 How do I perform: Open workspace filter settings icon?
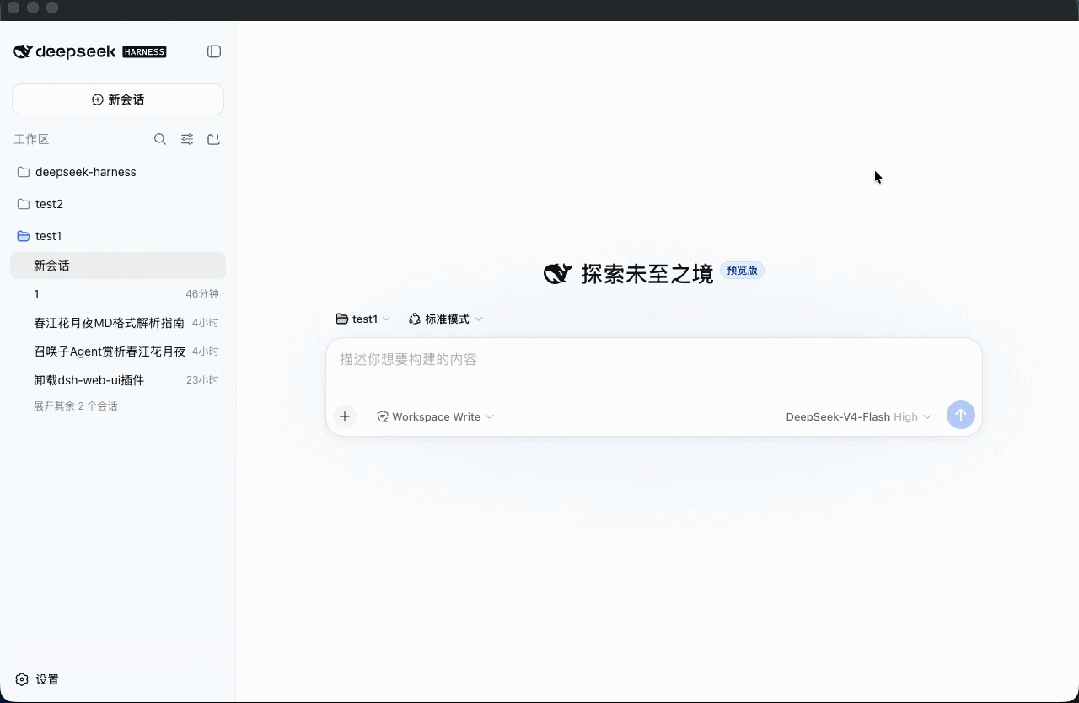click(186, 140)
